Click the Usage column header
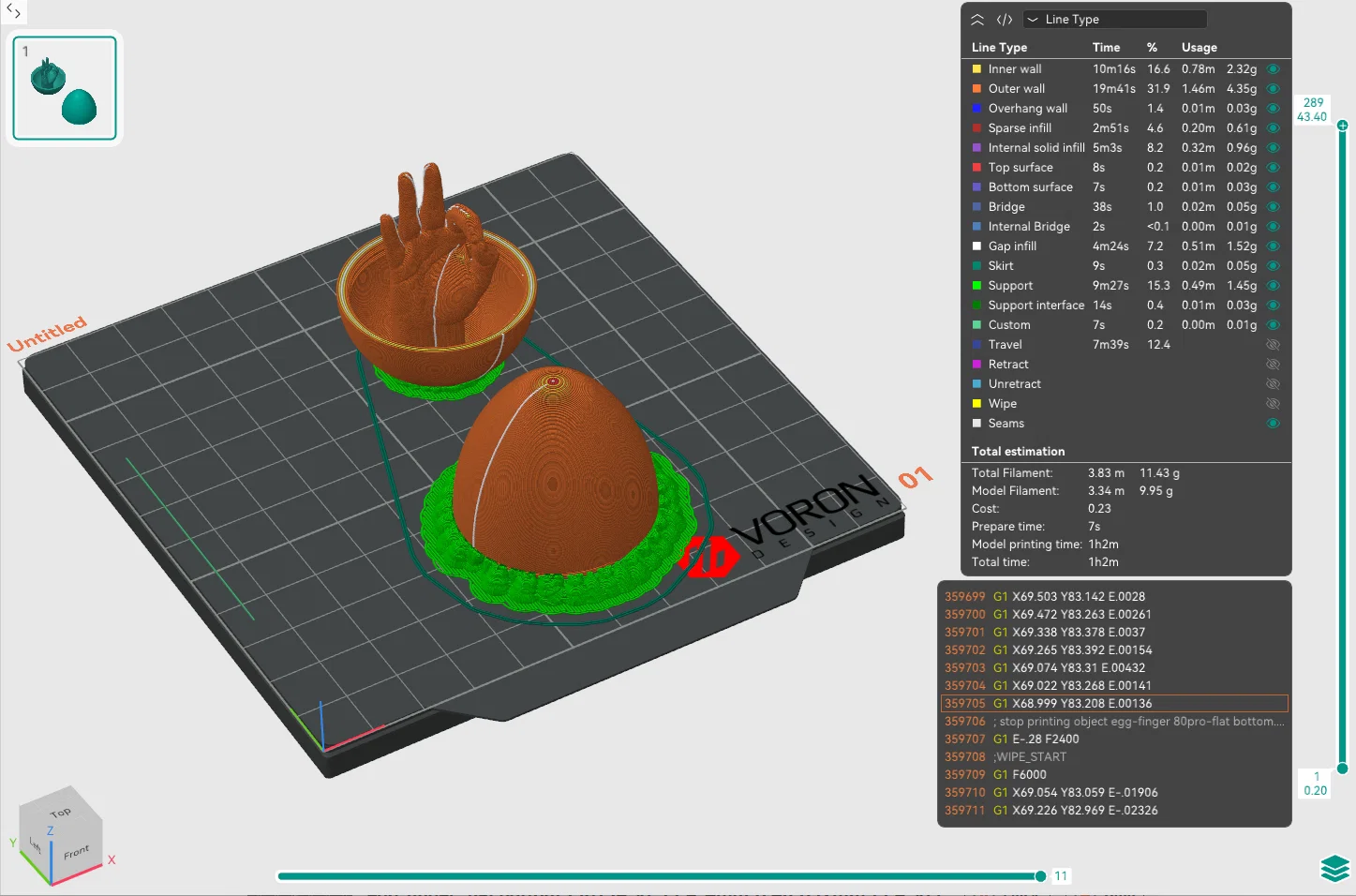 click(1200, 48)
